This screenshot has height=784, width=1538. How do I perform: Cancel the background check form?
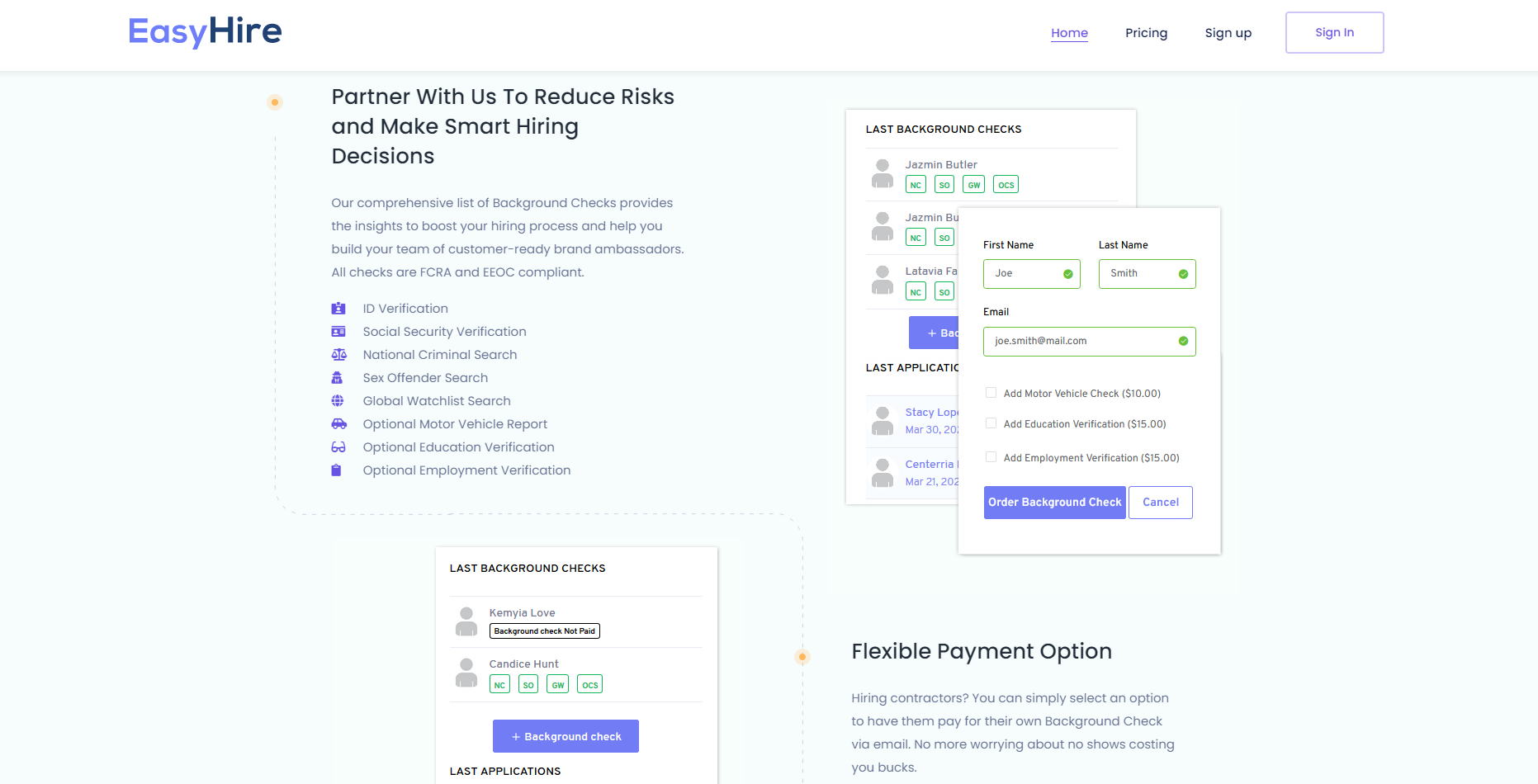[x=1160, y=503]
